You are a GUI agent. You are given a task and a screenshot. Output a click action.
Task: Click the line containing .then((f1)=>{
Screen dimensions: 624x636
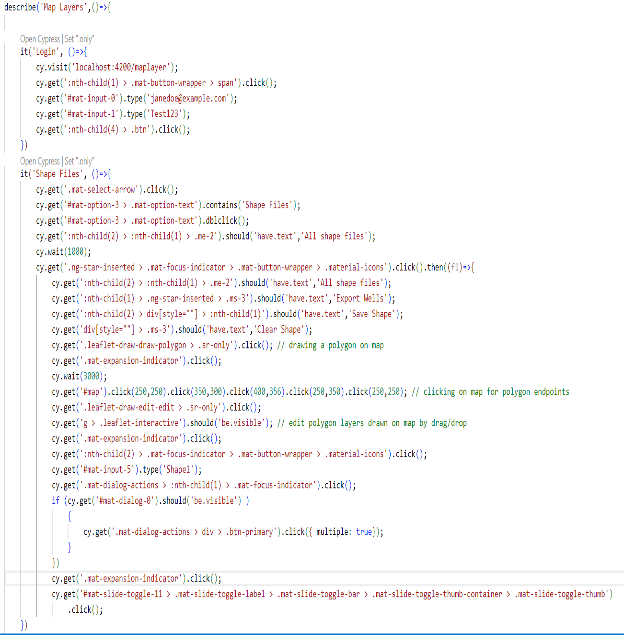click(x=255, y=268)
